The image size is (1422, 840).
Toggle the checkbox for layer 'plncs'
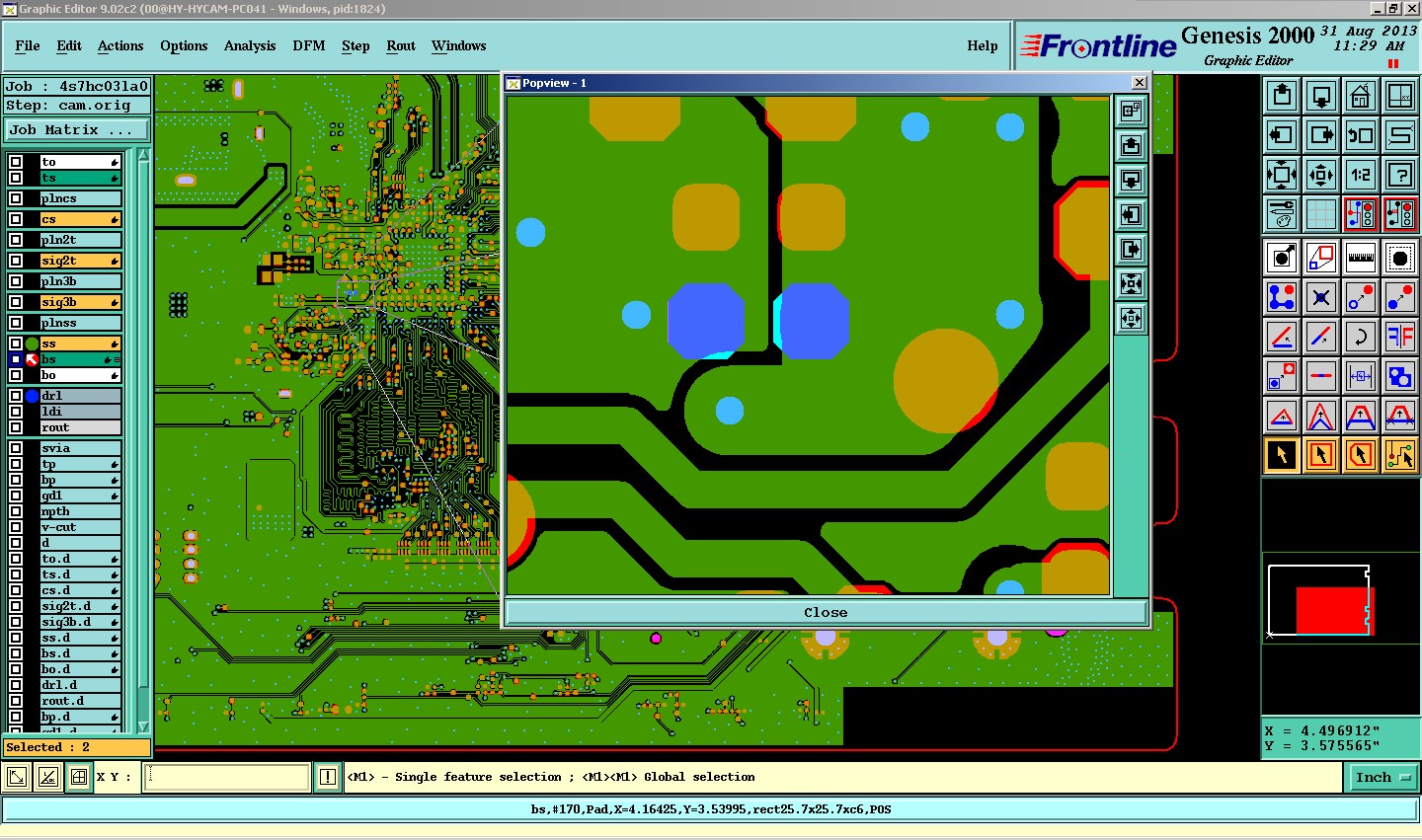point(16,198)
